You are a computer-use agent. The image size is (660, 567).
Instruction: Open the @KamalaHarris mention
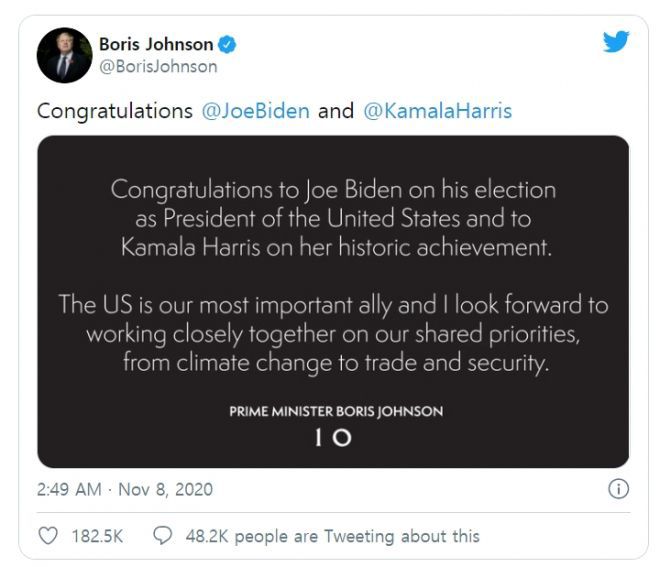click(x=437, y=111)
